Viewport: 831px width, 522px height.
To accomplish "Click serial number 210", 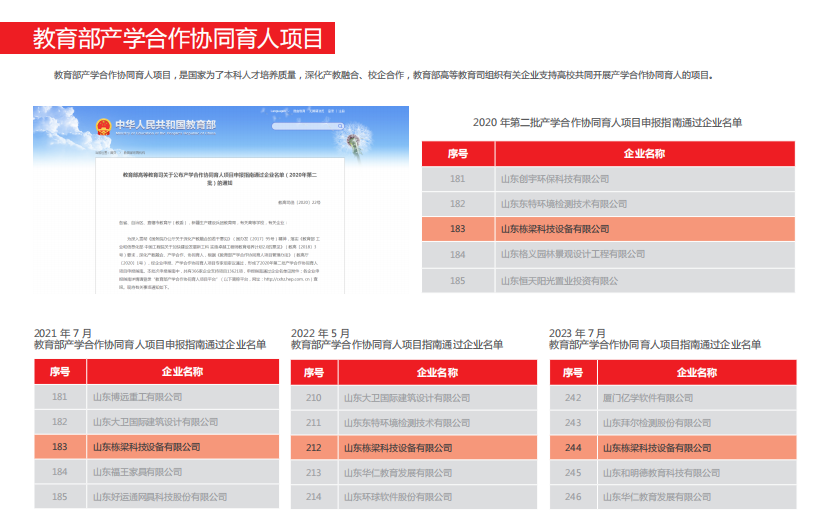I will pyautogui.click(x=314, y=397).
